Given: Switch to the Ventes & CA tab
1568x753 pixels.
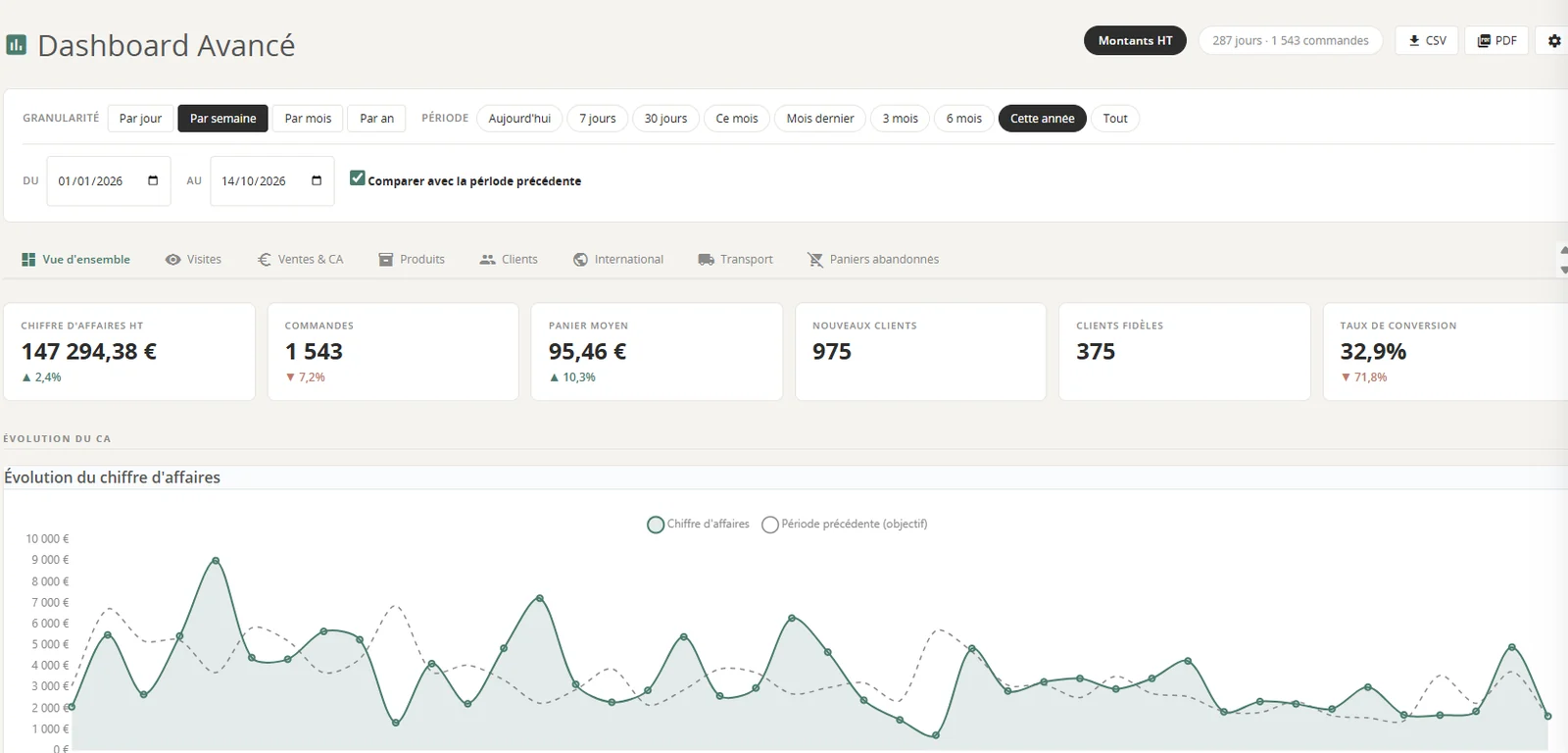Looking at the screenshot, I should pos(300,260).
